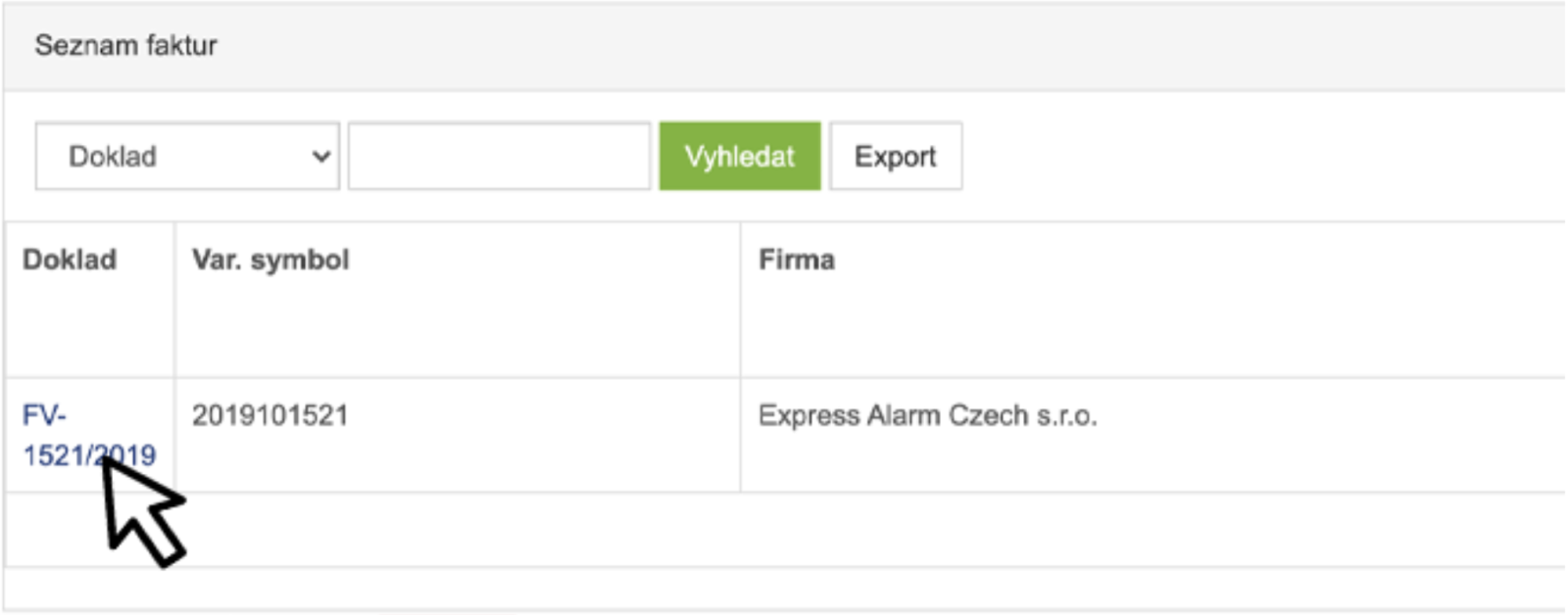Image resolution: width=1568 pixels, height=615 pixels.
Task: Click the blank bottom strip under the table
Action: pos(784,589)
